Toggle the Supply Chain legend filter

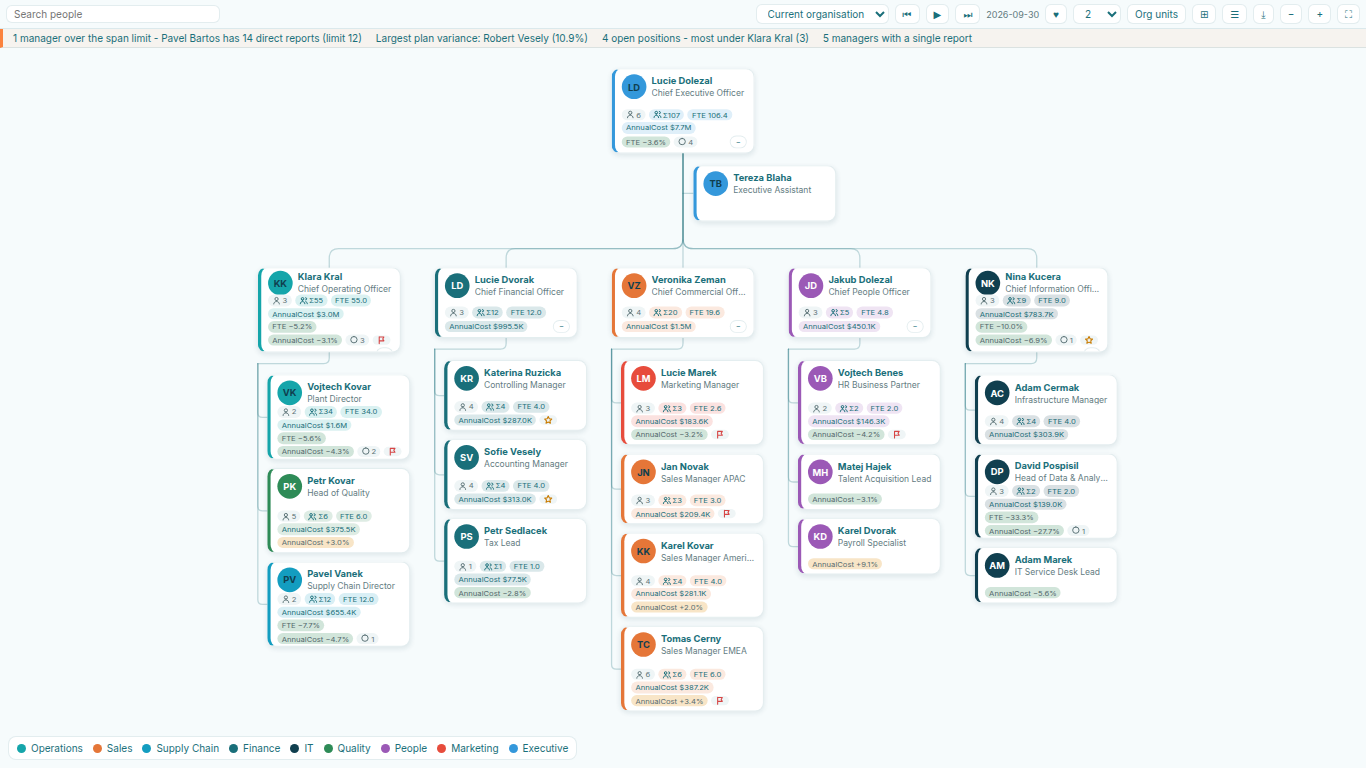click(x=180, y=748)
